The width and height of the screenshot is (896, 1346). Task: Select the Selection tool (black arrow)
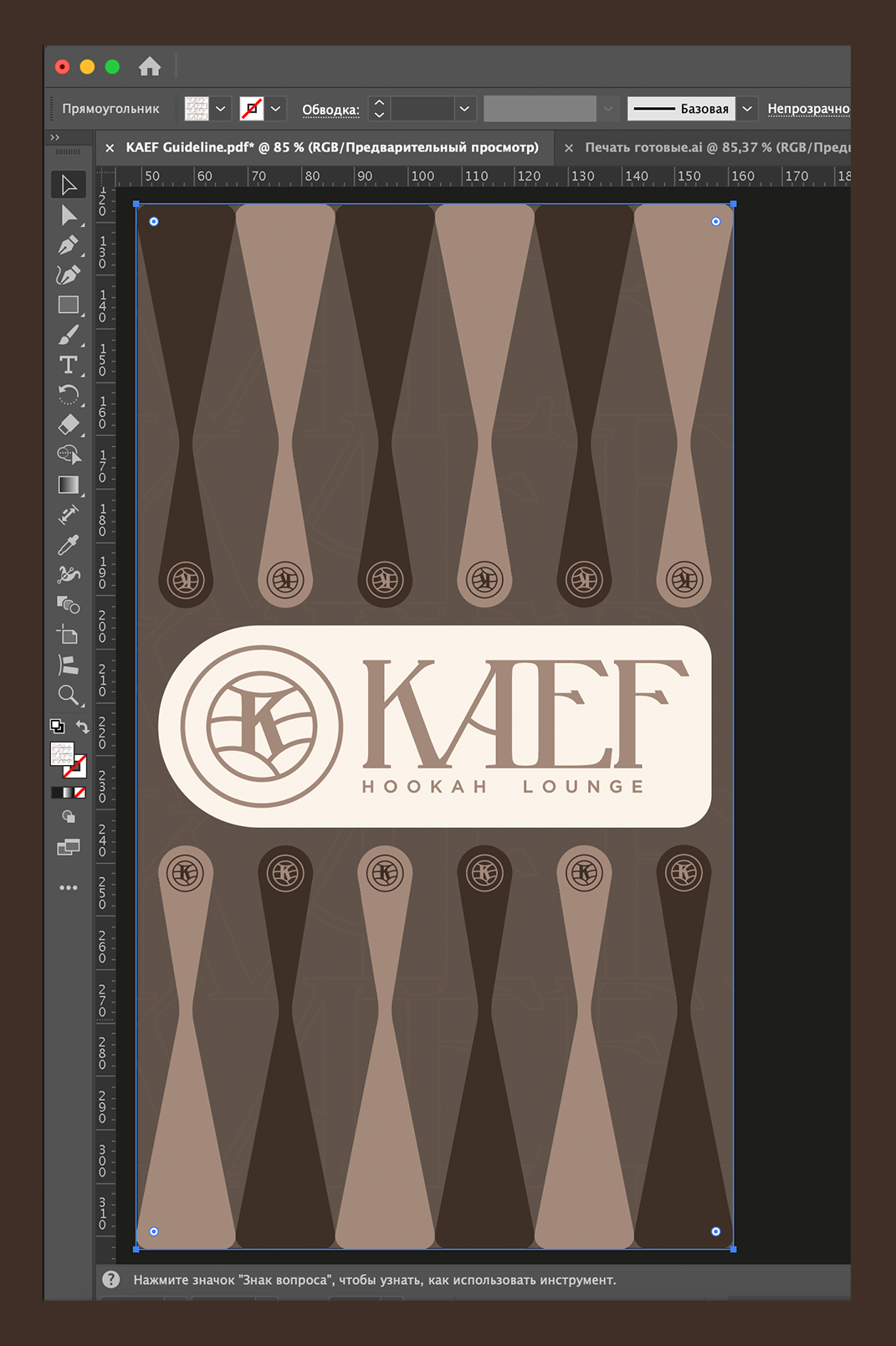pos(69,184)
